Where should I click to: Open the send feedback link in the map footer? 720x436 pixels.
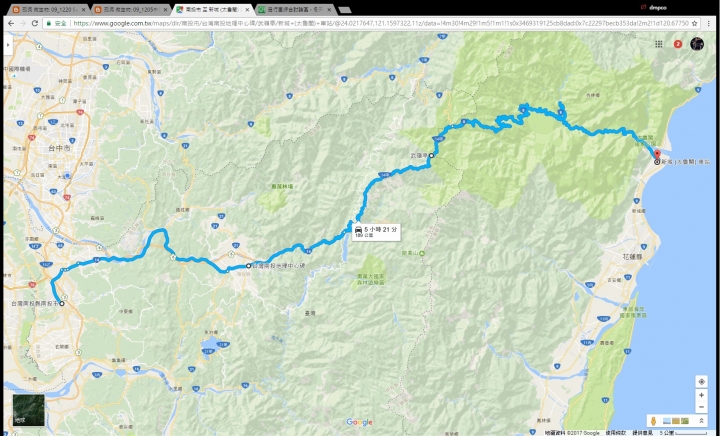[642, 433]
